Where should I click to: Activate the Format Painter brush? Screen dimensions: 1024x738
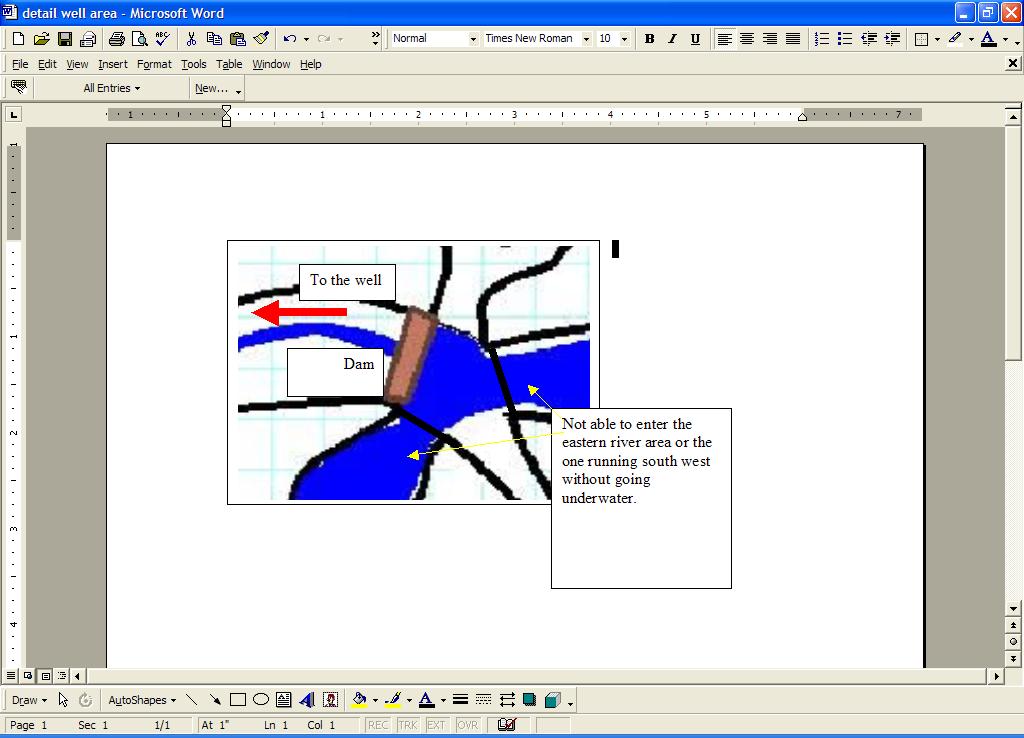click(261, 39)
